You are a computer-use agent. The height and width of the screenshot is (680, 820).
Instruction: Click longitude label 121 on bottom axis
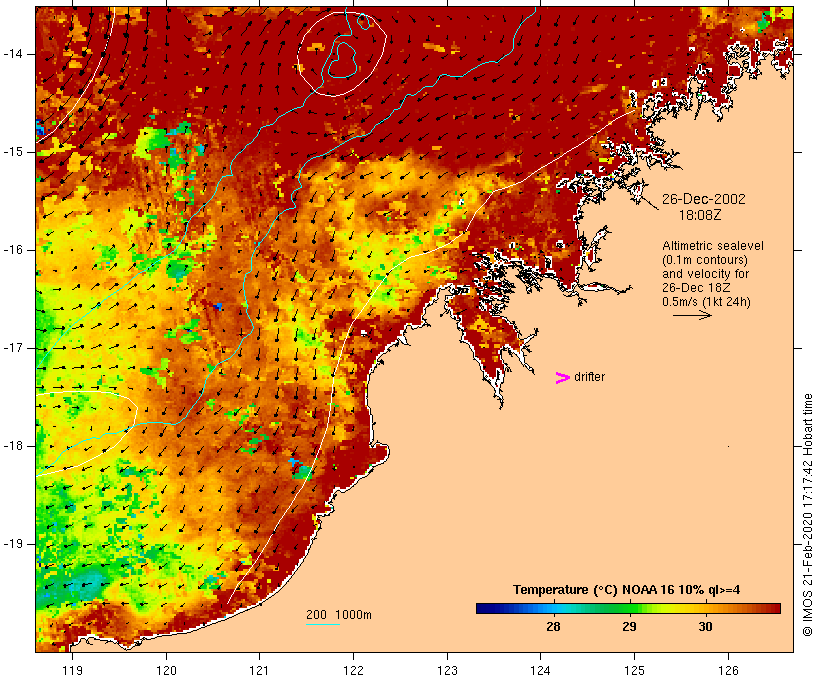pos(259,670)
